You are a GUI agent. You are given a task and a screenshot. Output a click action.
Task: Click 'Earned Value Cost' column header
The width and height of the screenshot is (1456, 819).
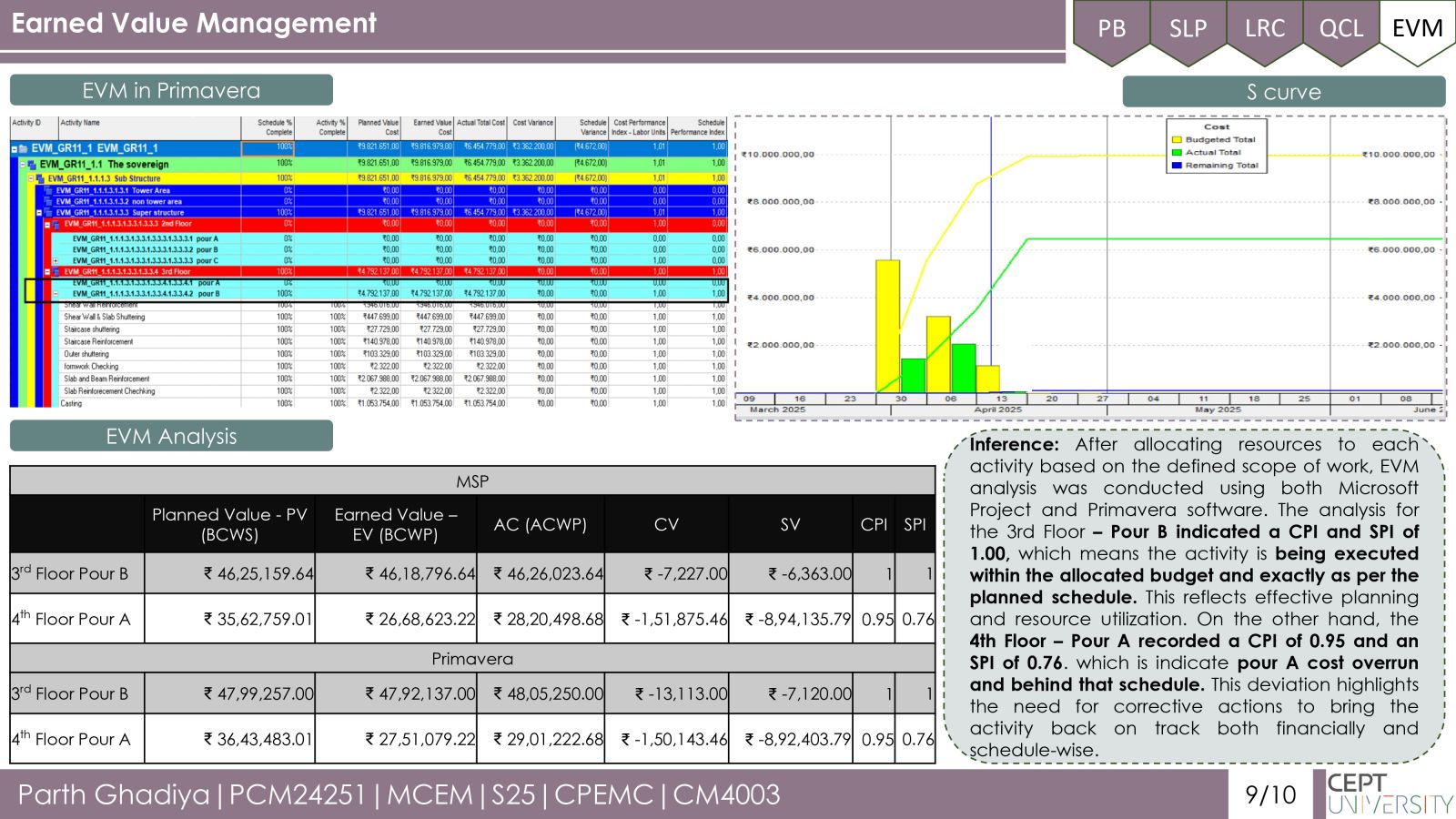428,127
